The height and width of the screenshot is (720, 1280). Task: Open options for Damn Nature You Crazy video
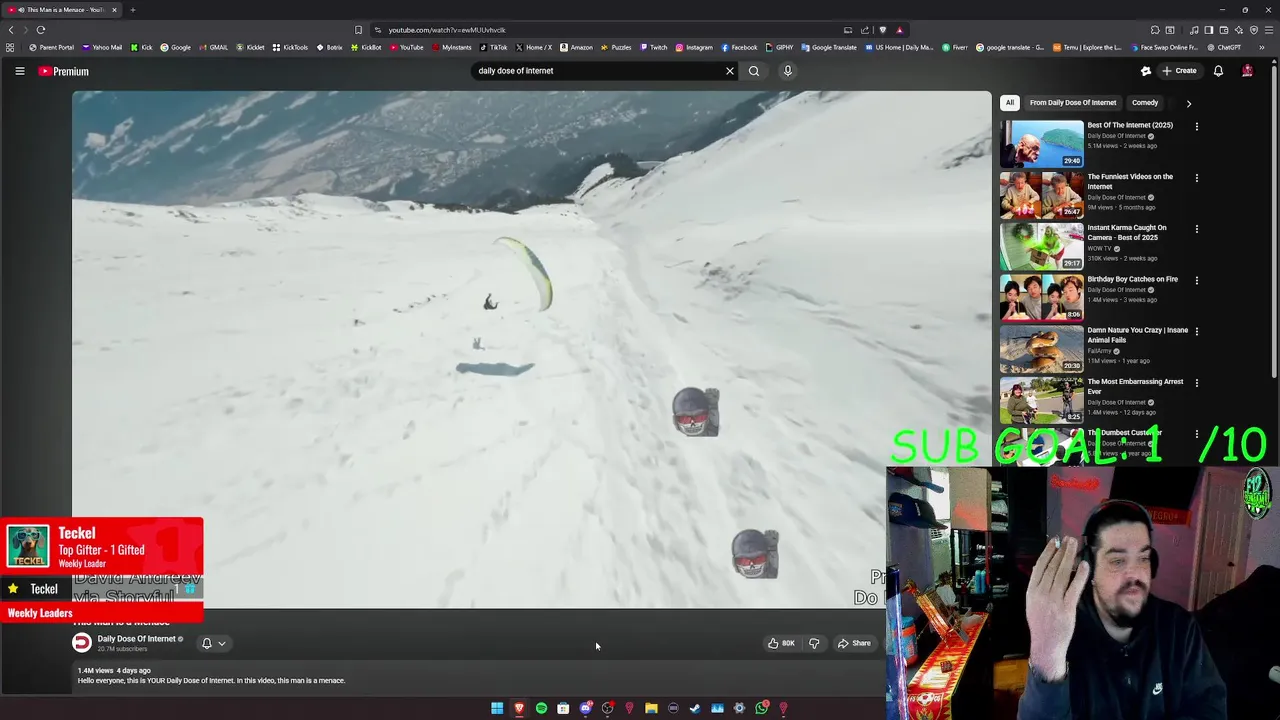(1196, 332)
